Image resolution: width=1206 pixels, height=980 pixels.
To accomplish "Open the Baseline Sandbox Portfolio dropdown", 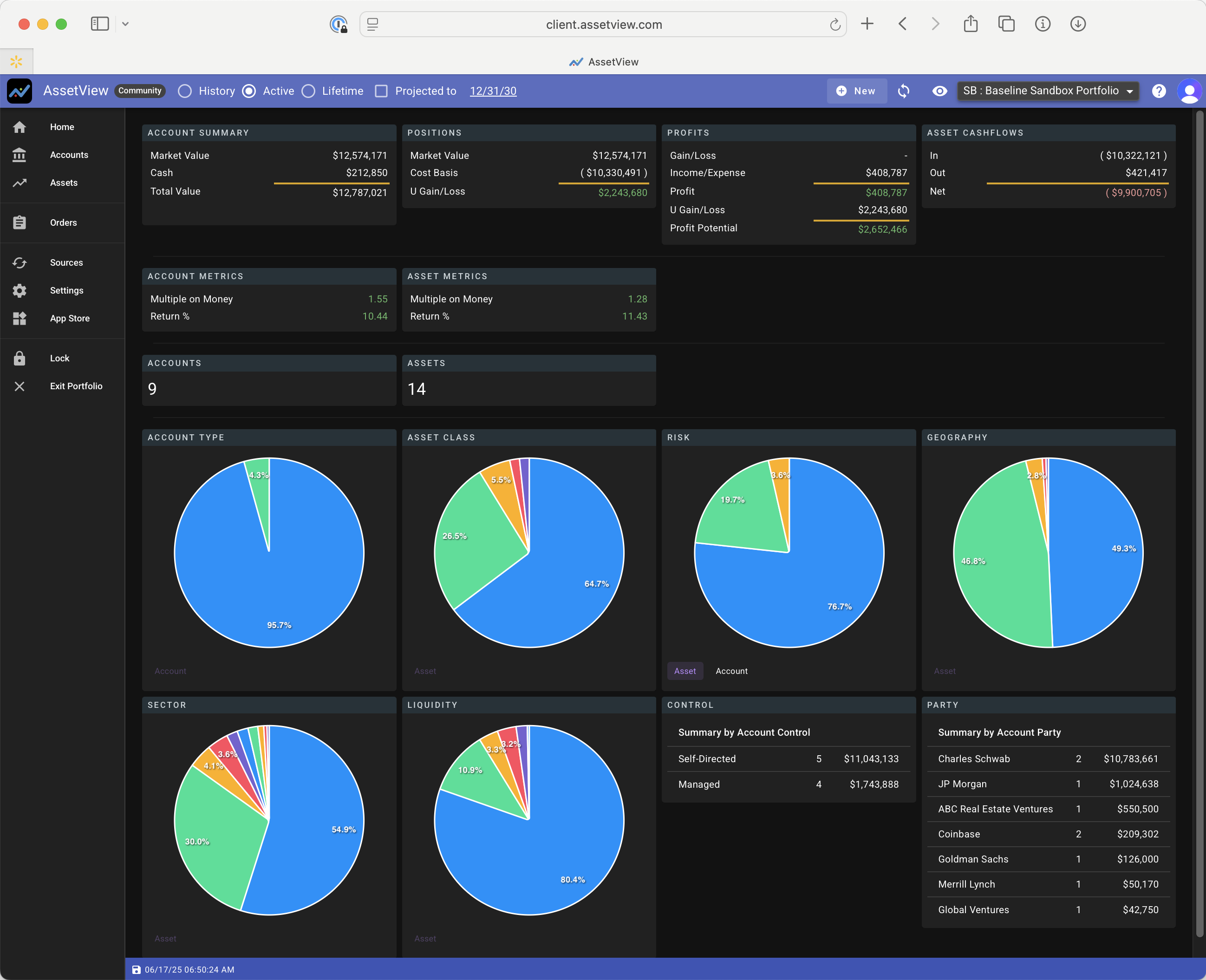I will (1048, 91).
